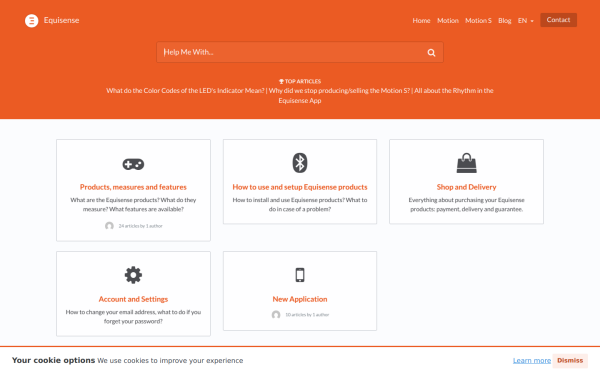Open How to use and setup Equisense products
600x375 pixels.
(300, 187)
